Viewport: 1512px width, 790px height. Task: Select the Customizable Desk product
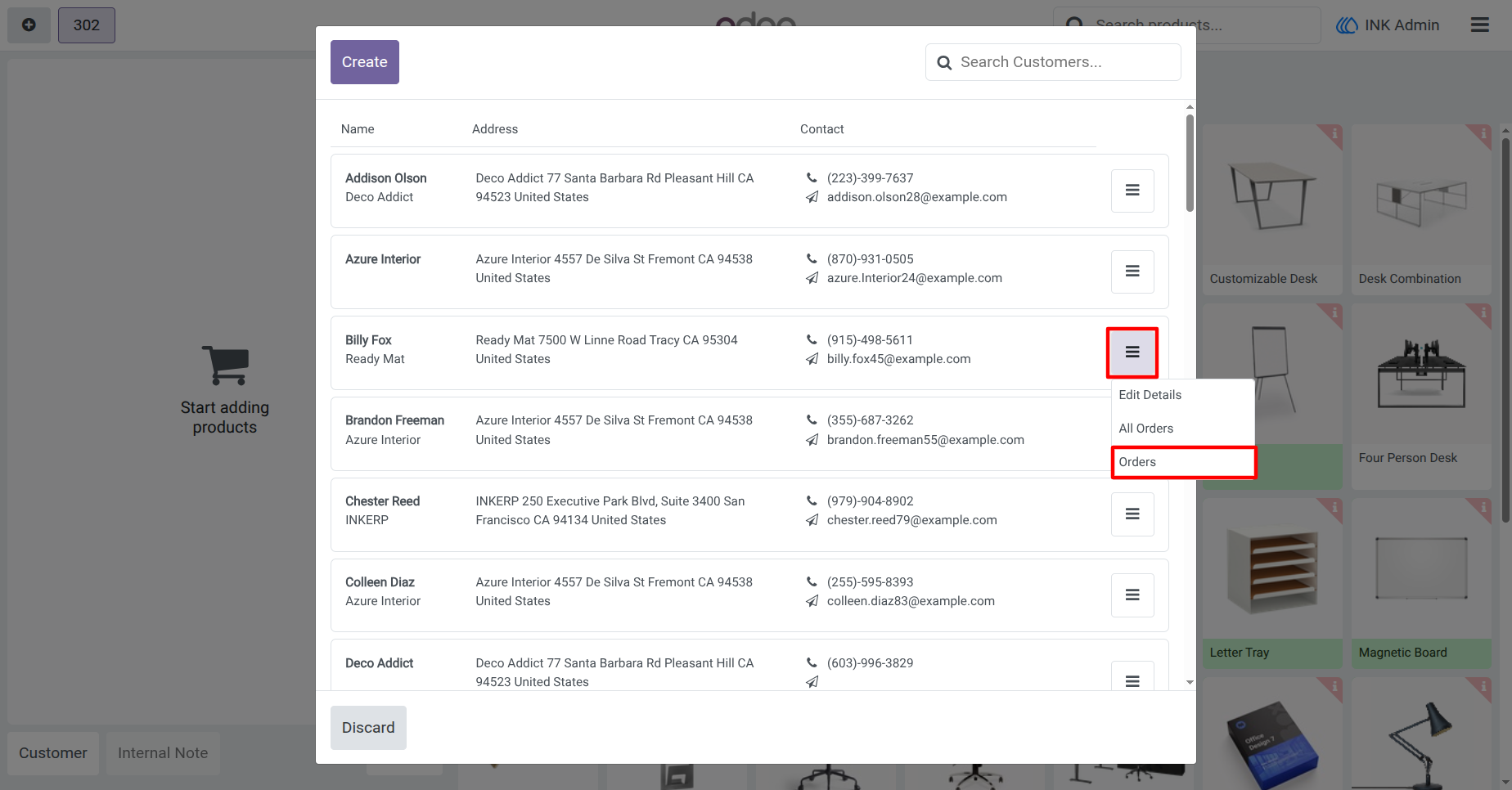[x=1272, y=209]
